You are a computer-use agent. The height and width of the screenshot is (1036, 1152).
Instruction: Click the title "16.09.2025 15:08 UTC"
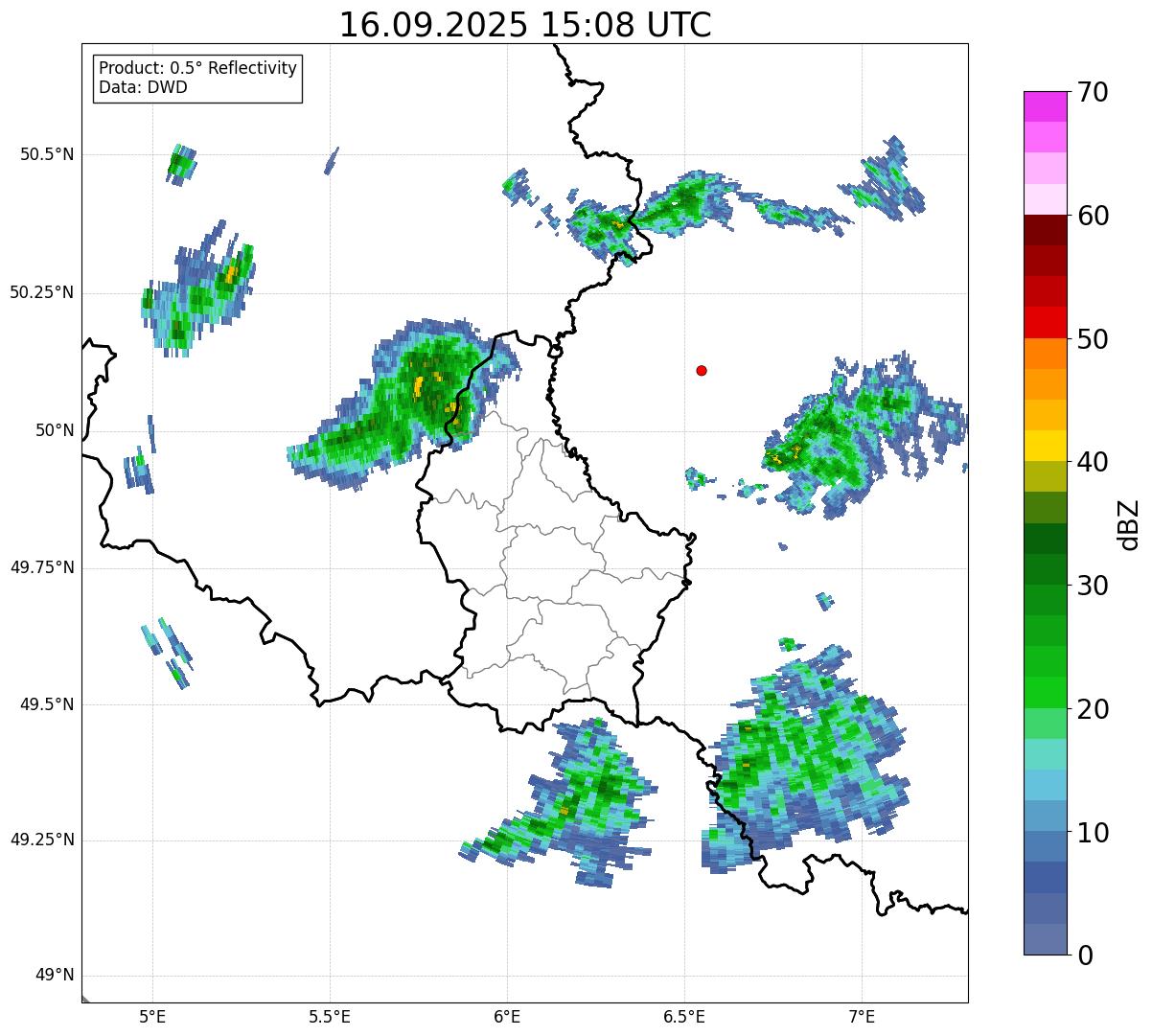coord(525,24)
